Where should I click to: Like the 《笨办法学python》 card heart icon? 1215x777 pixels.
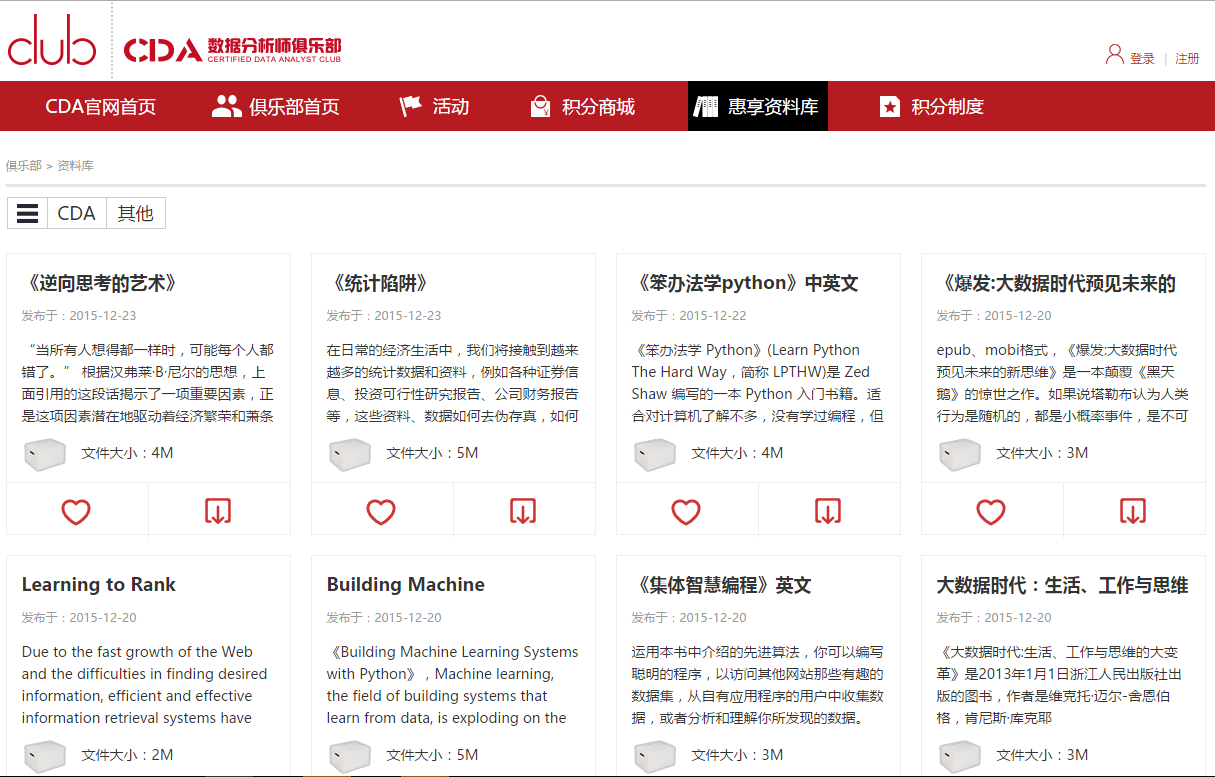click(x=686, y=512)
